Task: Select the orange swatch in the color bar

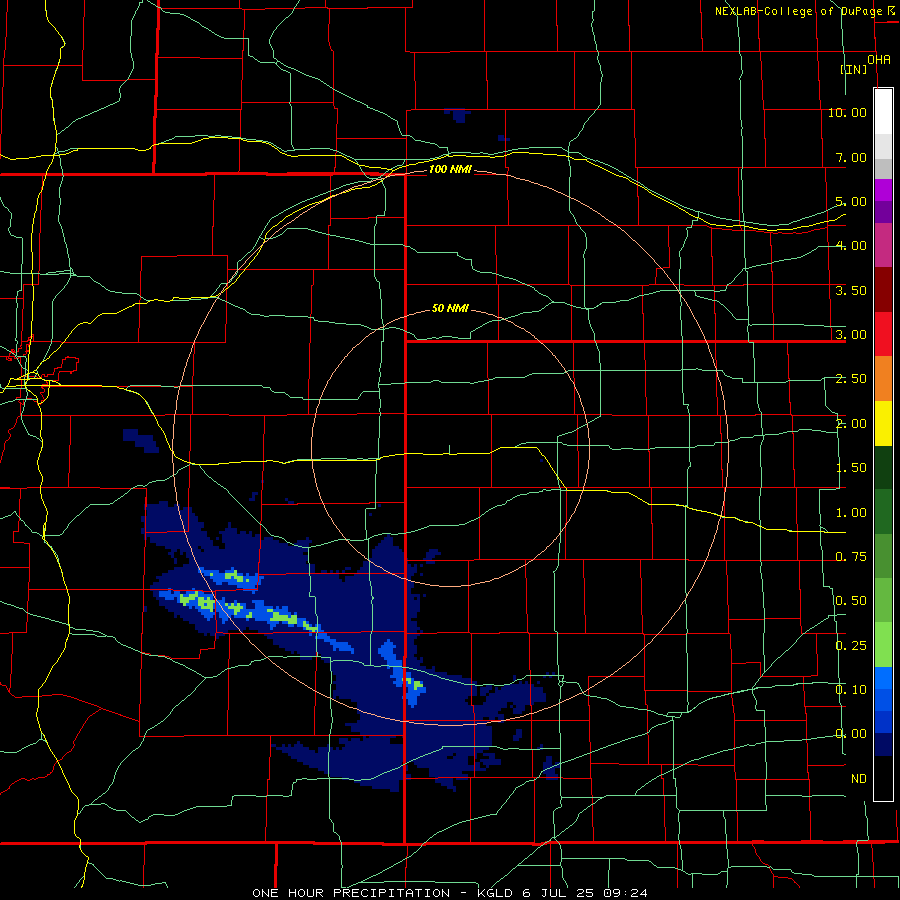Action: point(883,379)
